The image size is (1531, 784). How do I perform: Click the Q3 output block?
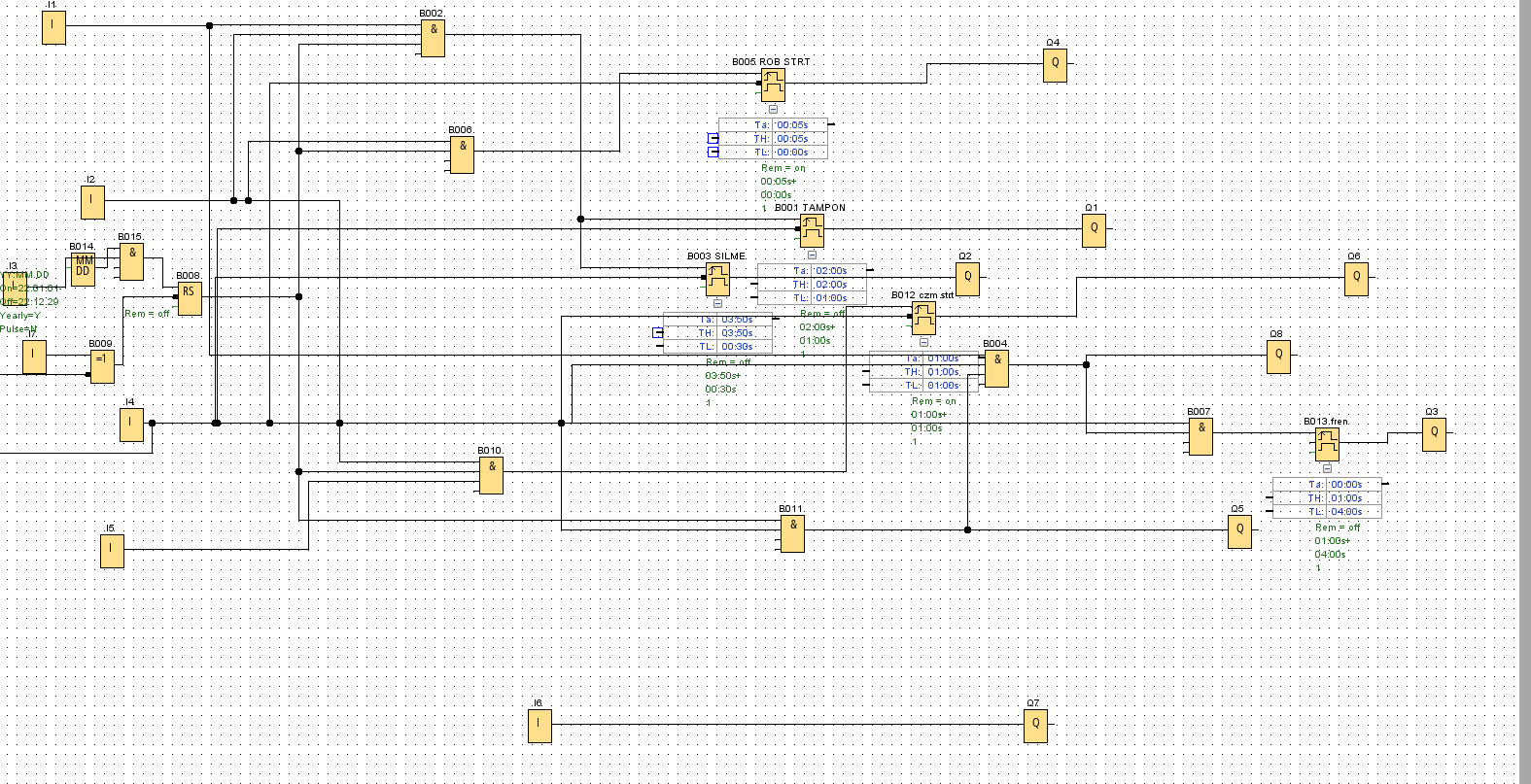(1434, 434)
